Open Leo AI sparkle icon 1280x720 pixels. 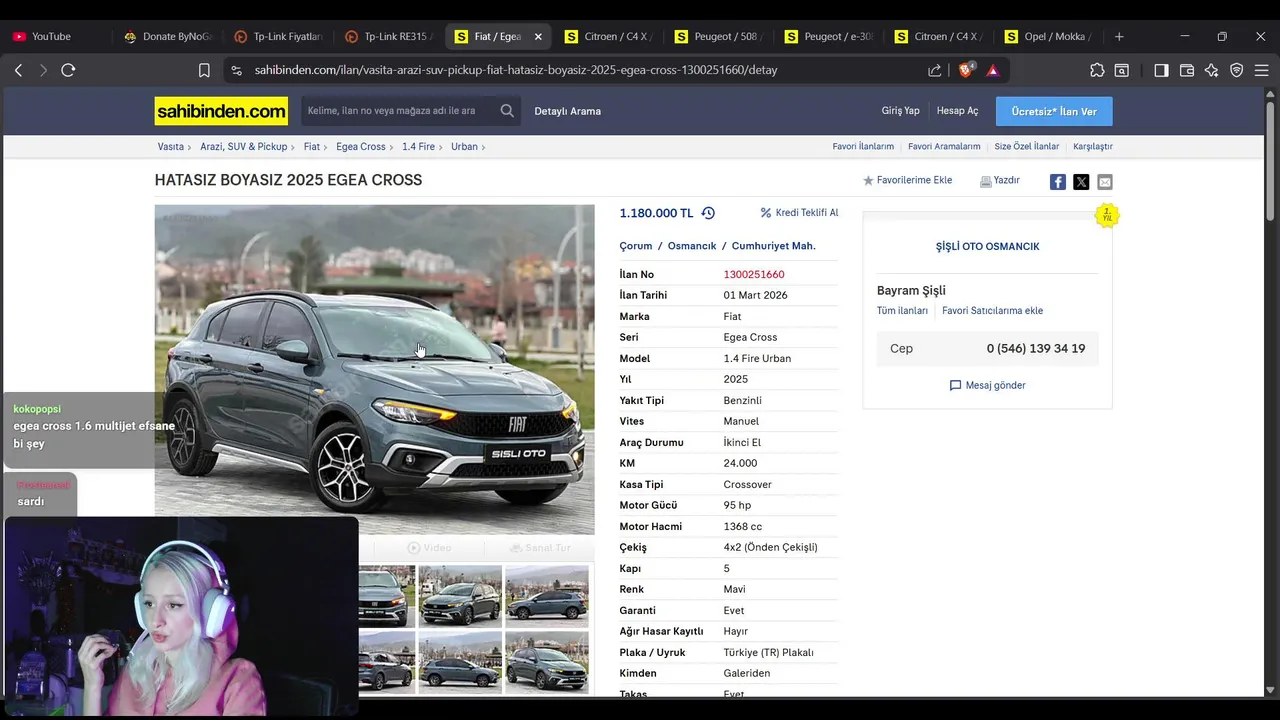click(1212, 70)
